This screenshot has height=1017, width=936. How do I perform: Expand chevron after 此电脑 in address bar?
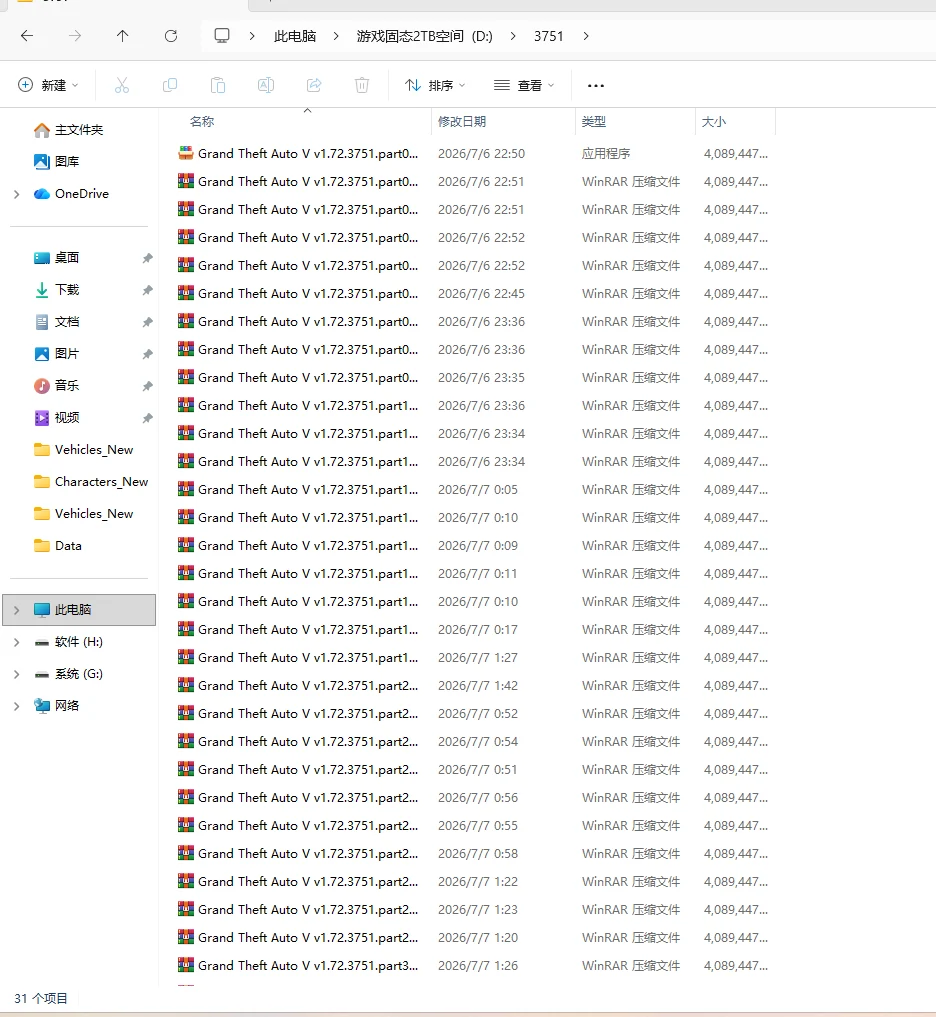(336, 36)
